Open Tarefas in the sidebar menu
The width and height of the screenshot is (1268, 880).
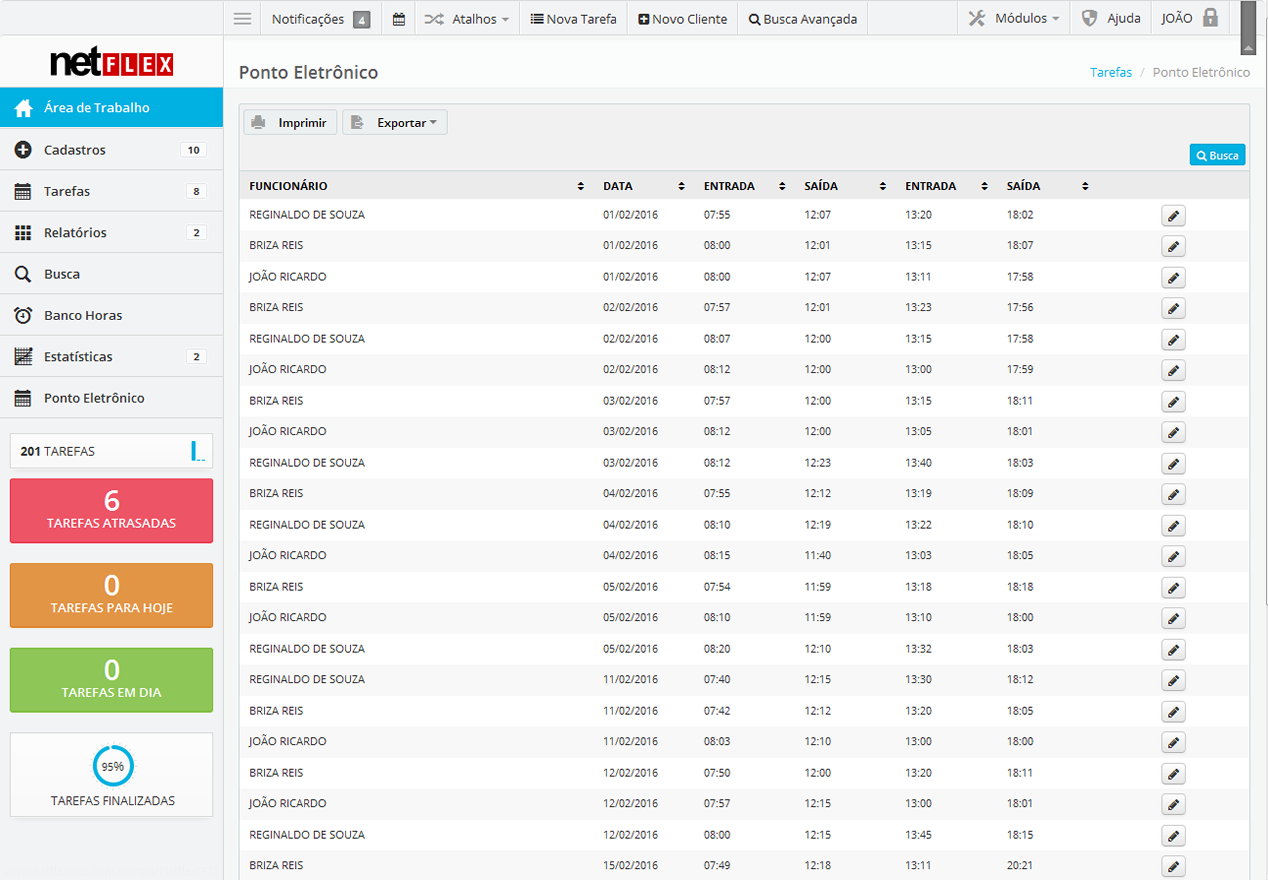(x=67, y=191)
